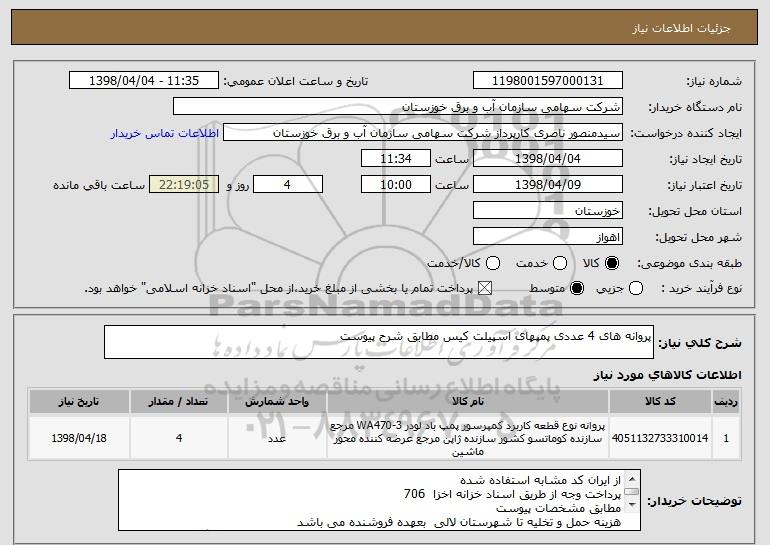Screen dimensions: 770x545
Task: Click the شماره نیاز field 1198001597000131
Action: coord(548,81)
